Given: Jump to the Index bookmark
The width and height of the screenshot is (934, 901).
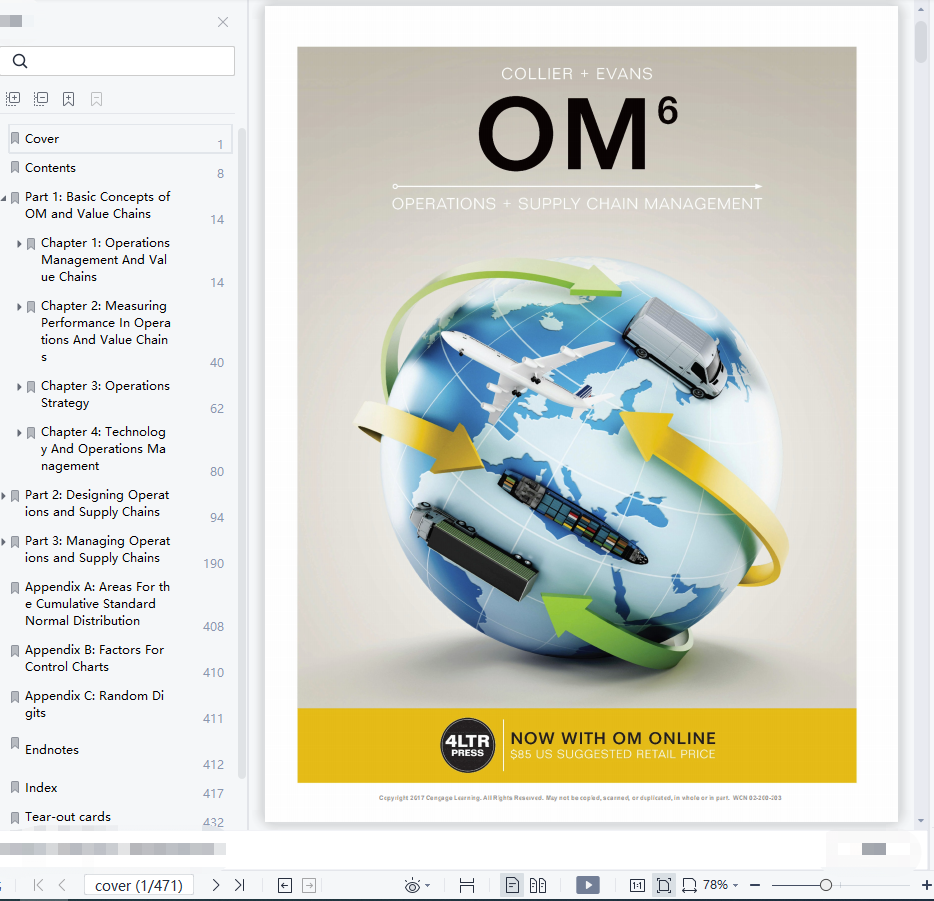Looking at the screenshot, I should click(x=41, y=788).
